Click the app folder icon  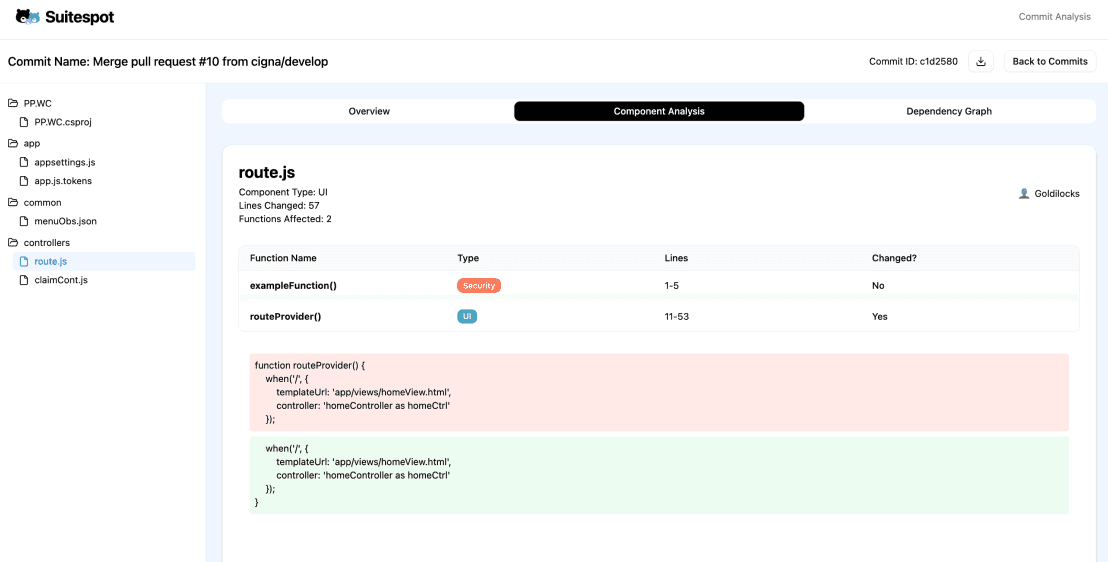13,144
